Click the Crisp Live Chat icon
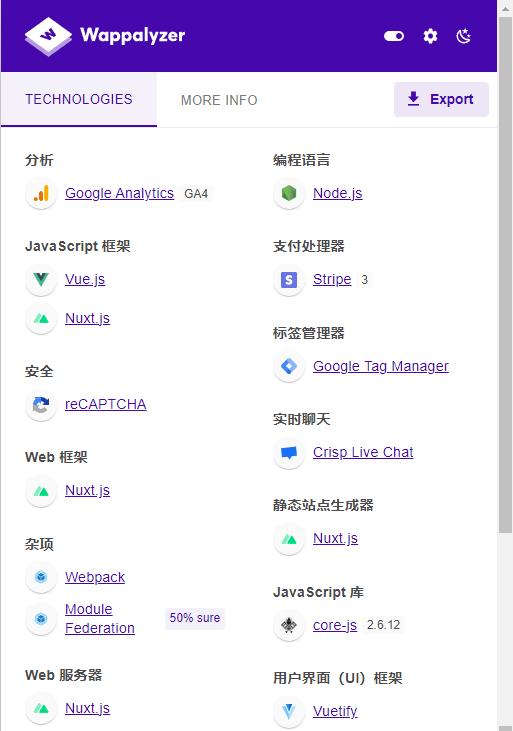513x731 pixels. [x=289, y=453]
